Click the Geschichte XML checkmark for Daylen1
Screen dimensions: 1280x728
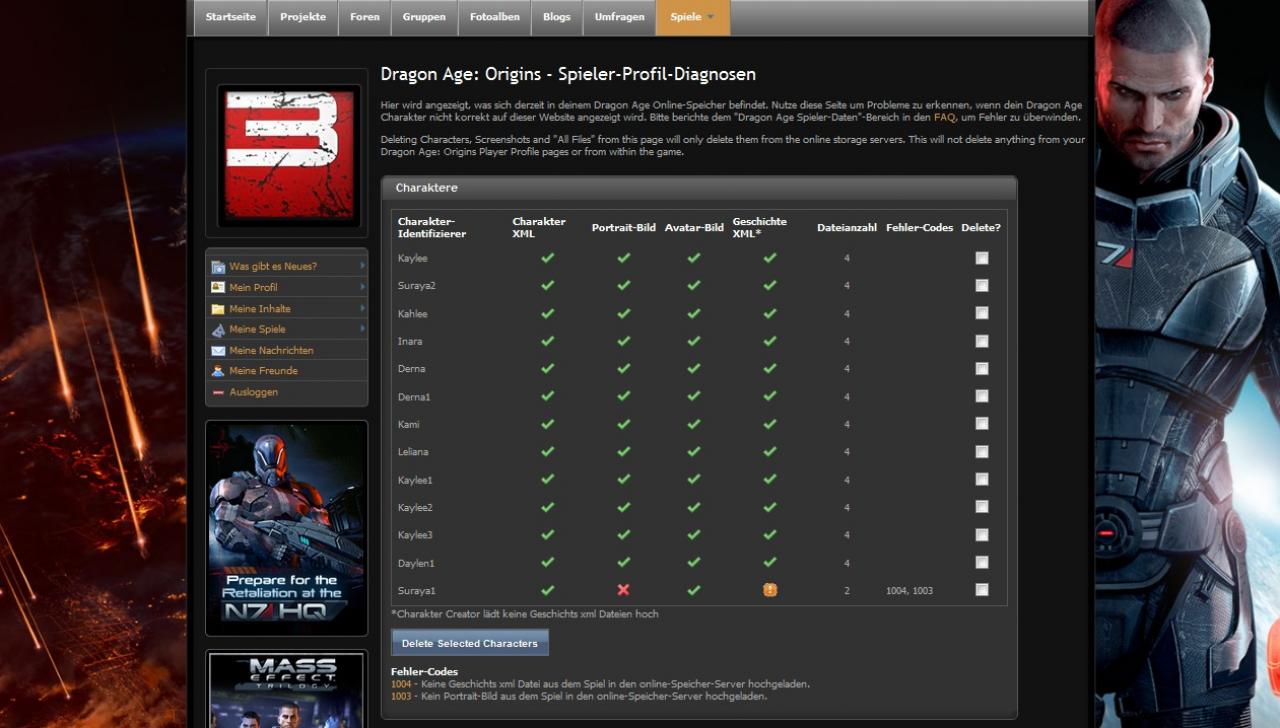click(770, 562)
